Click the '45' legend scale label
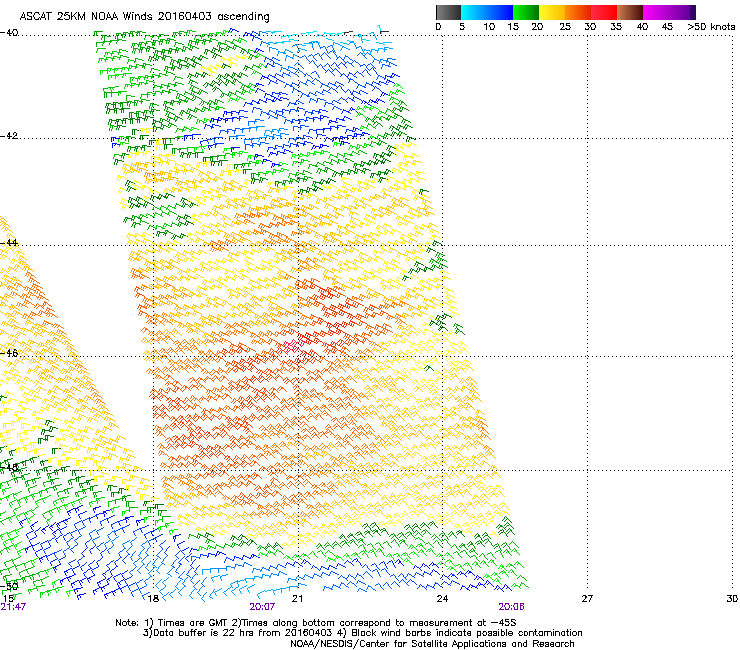The width and height of the screenshot is (740, 650). [667, 27]
